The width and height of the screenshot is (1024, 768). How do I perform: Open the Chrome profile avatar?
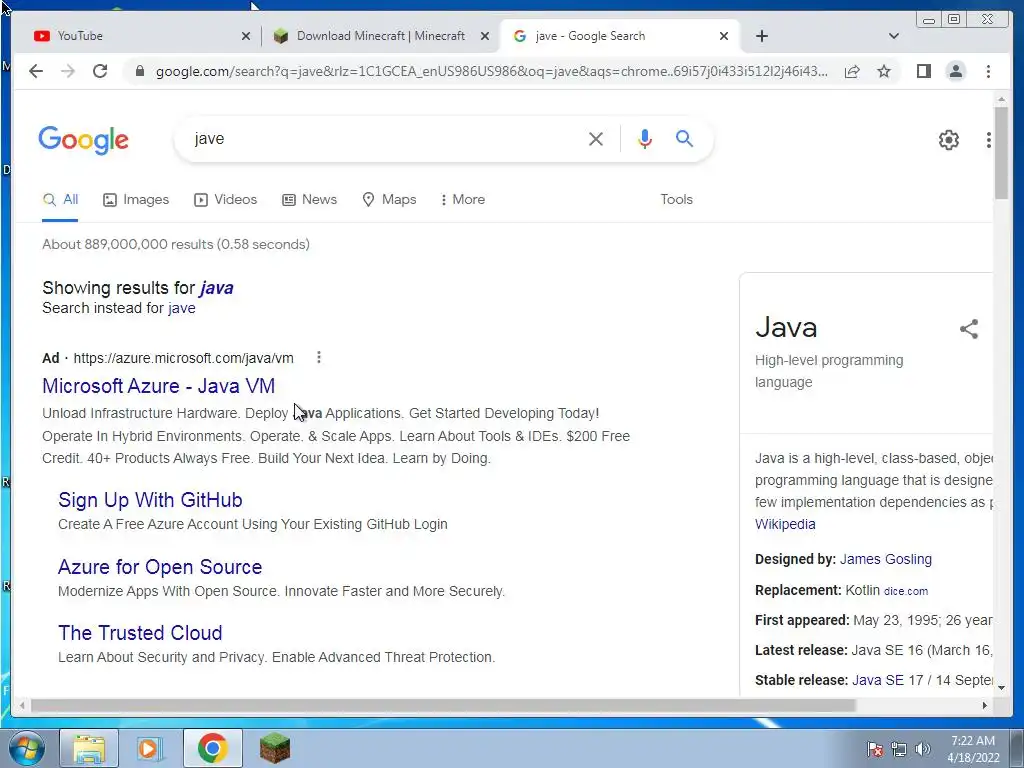pos(955,71)
